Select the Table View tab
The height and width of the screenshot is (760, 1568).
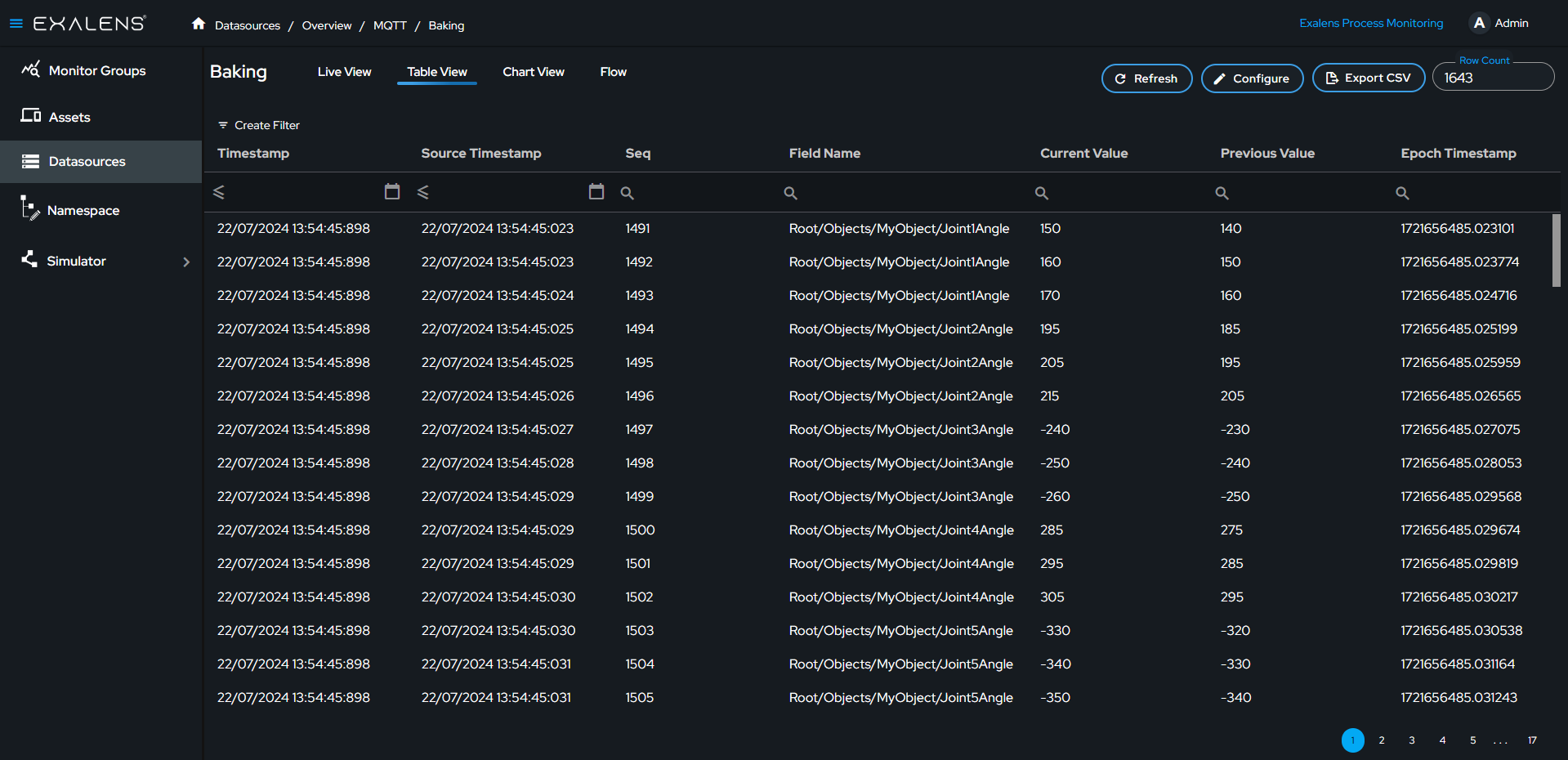click(x=437, y=72)
